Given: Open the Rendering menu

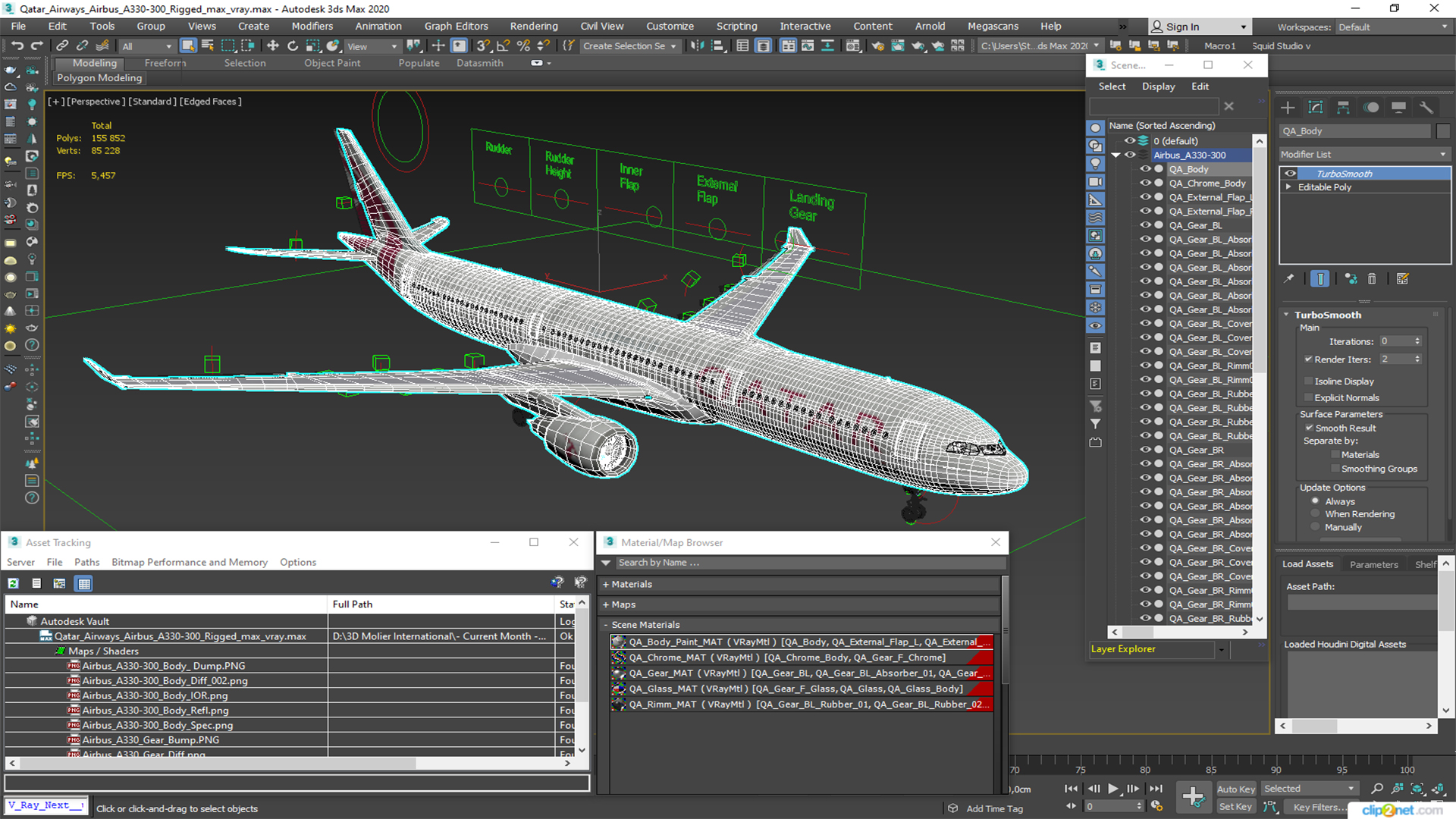Looking at the screenshot, I should pyautogui.click(x=533, y=27).
